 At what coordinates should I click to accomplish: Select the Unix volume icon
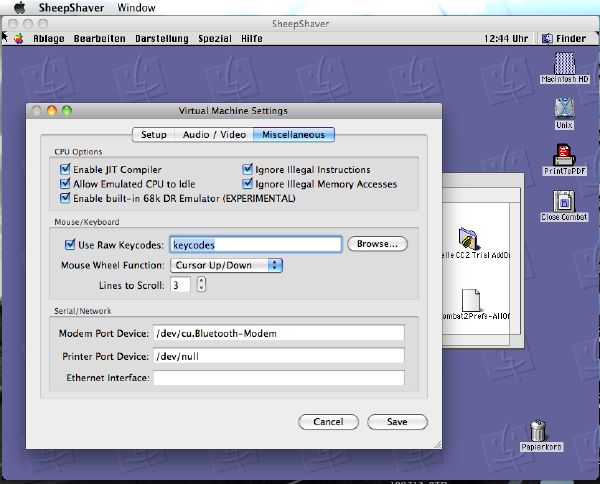[564, 109]
